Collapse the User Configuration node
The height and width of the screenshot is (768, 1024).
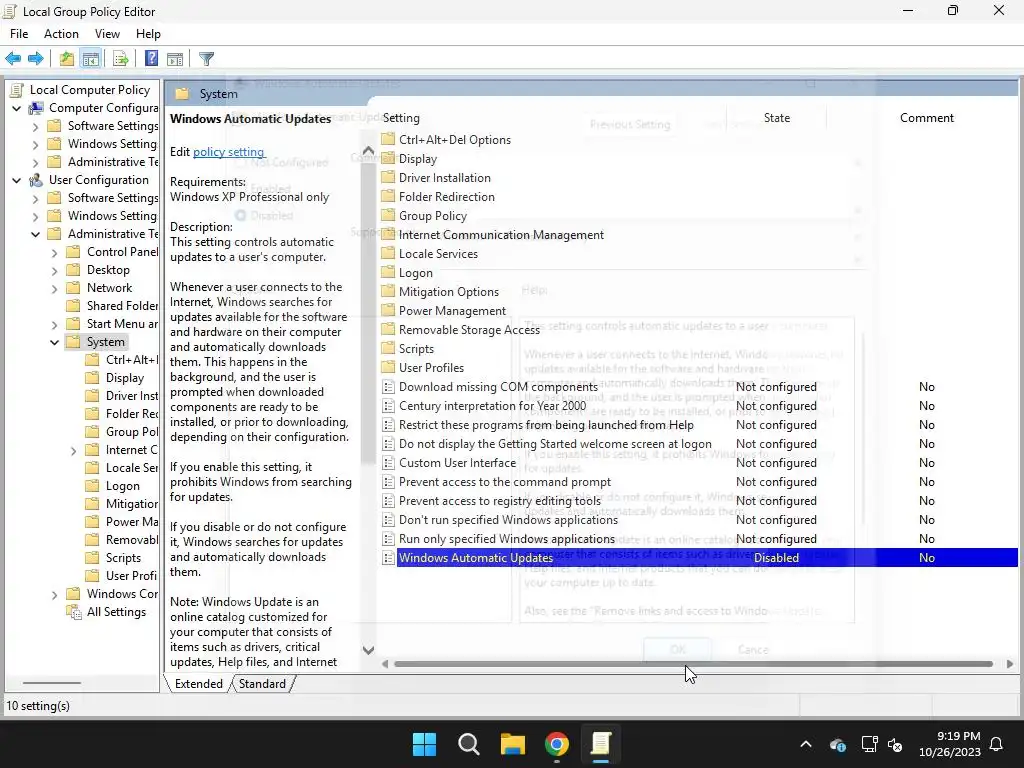click(17, 180)
